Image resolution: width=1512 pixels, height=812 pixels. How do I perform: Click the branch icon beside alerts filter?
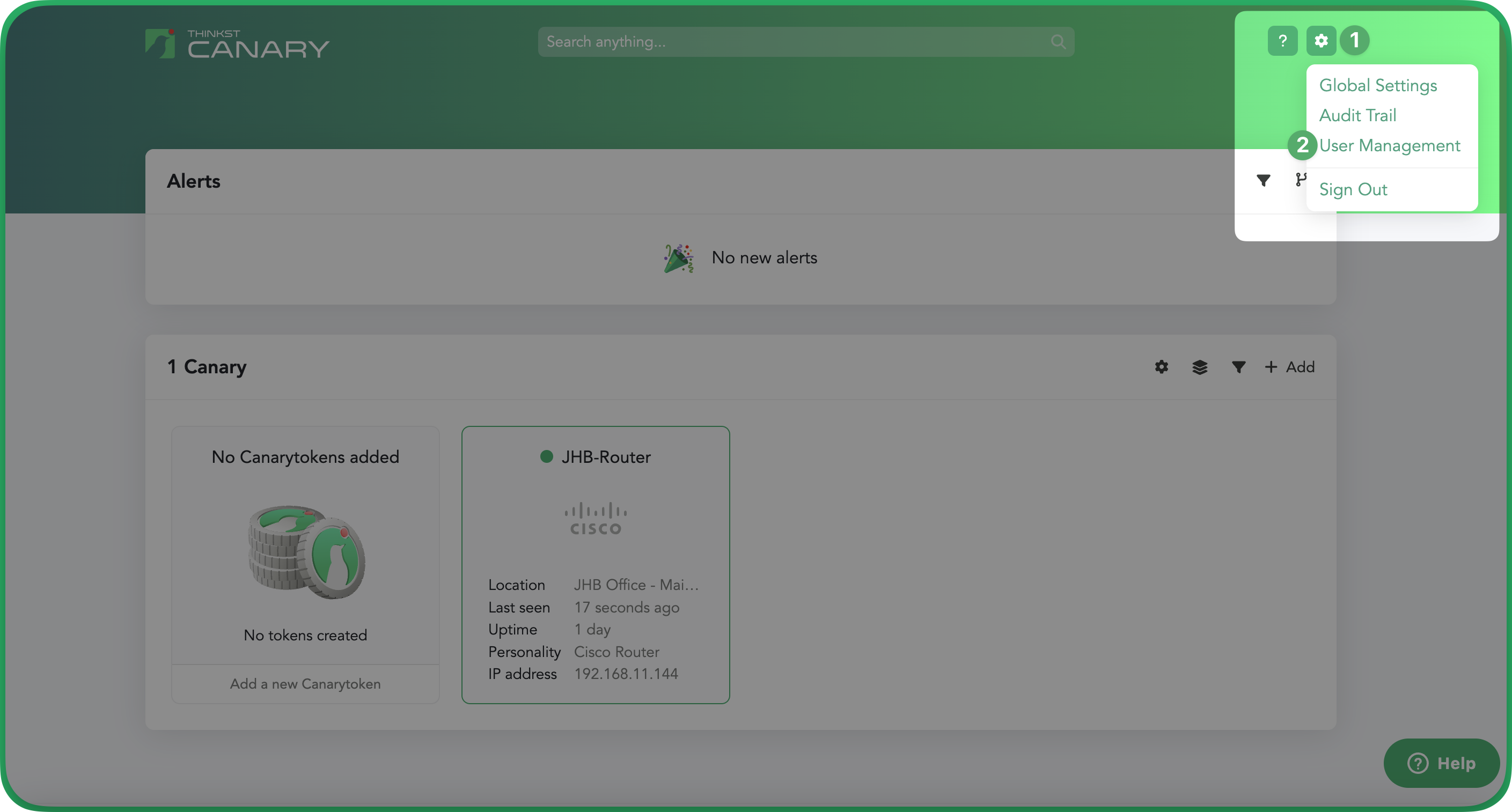(1300, 180)
